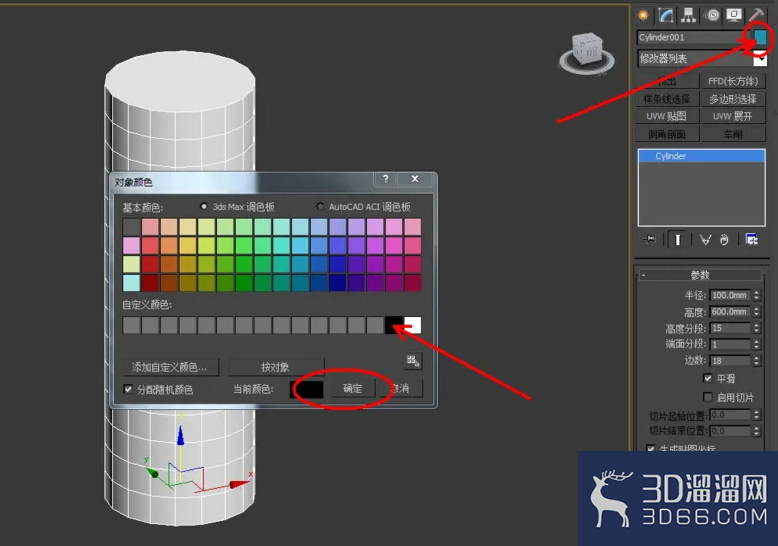Screen dimensions: 778x546
Task: Click the FFD(长方体) modifier button
Action: tap(732, 81)
